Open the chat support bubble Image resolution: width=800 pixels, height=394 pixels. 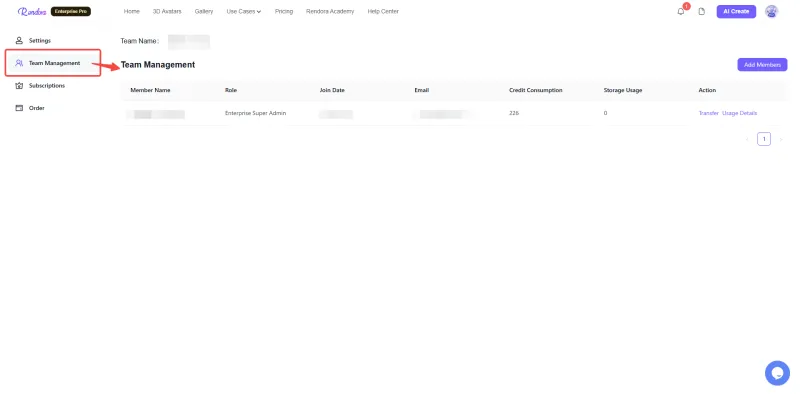click(777, 373)
